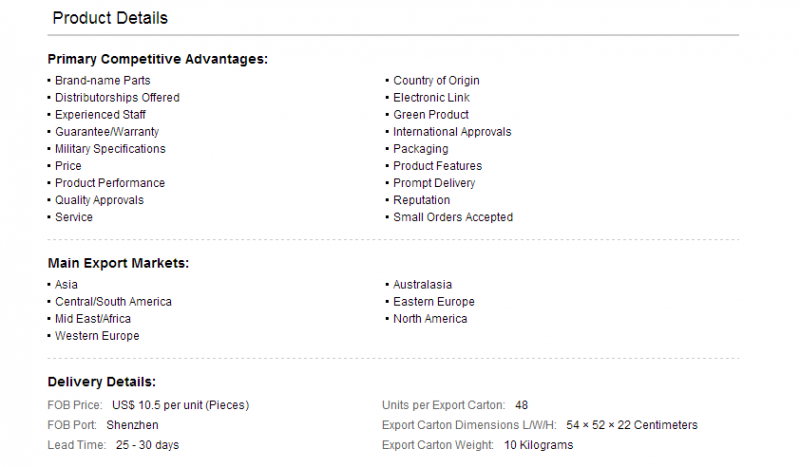Click Australasia export market
Viewport: 800px width, 467px height.
click(x=422, y=284)
